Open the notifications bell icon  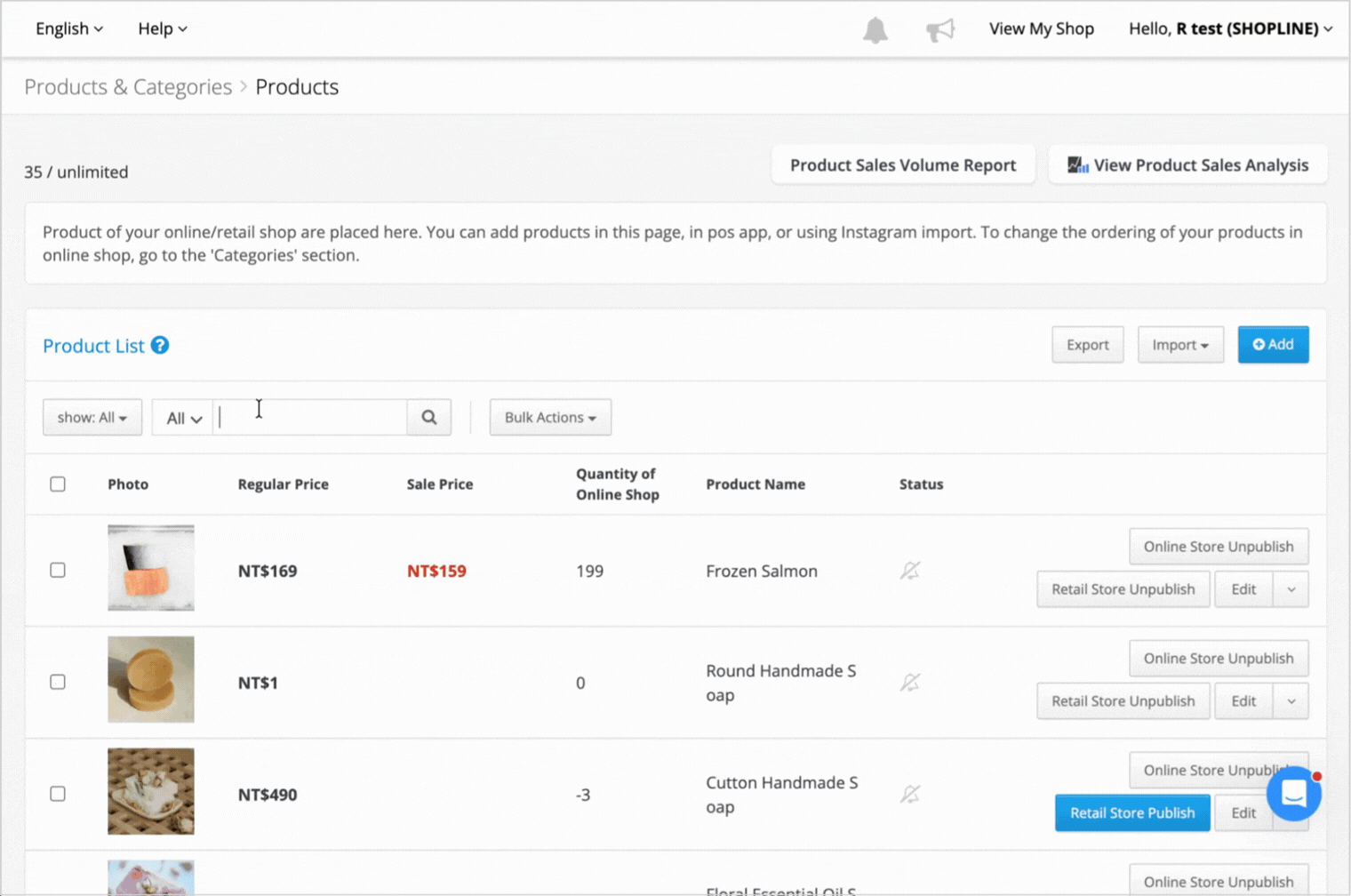click(x=875, y=29)
